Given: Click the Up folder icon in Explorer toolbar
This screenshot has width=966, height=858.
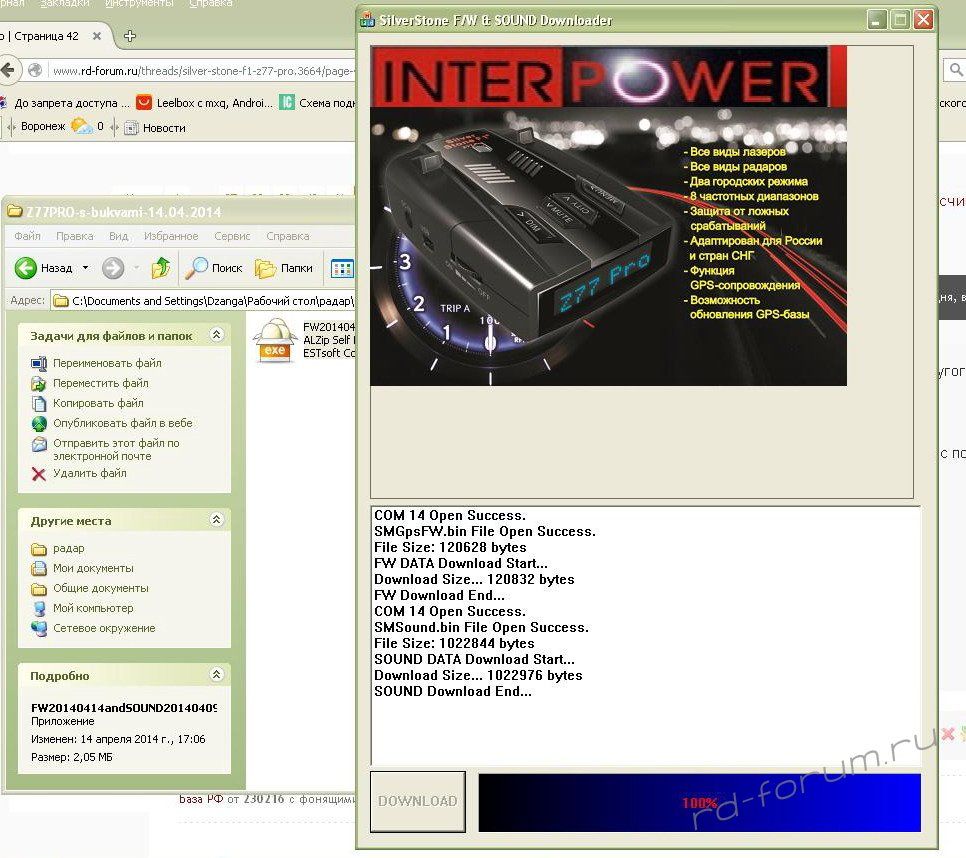Looking at the screenshot, I should coord(161,268).
